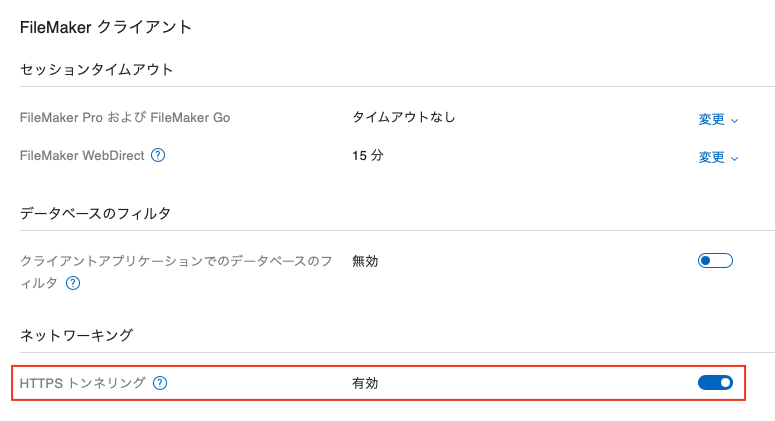Expand 変更 for FileMaker Pro and Go timeout
Image resolution: width=775 pixels, height=421 pixels.
click(717, 119)
